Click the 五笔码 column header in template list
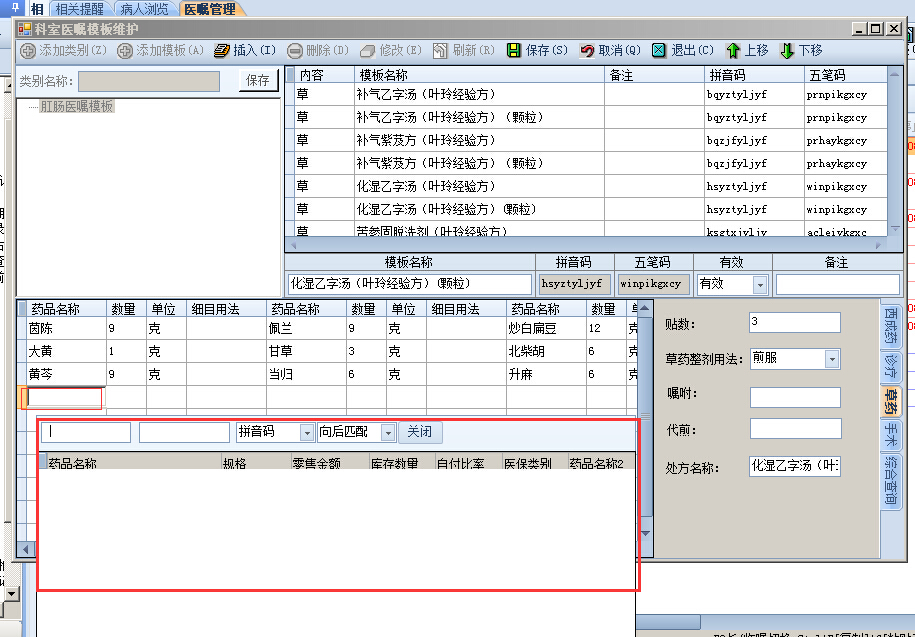The height and width of the screenshot is (637, 915). [845, 75]
